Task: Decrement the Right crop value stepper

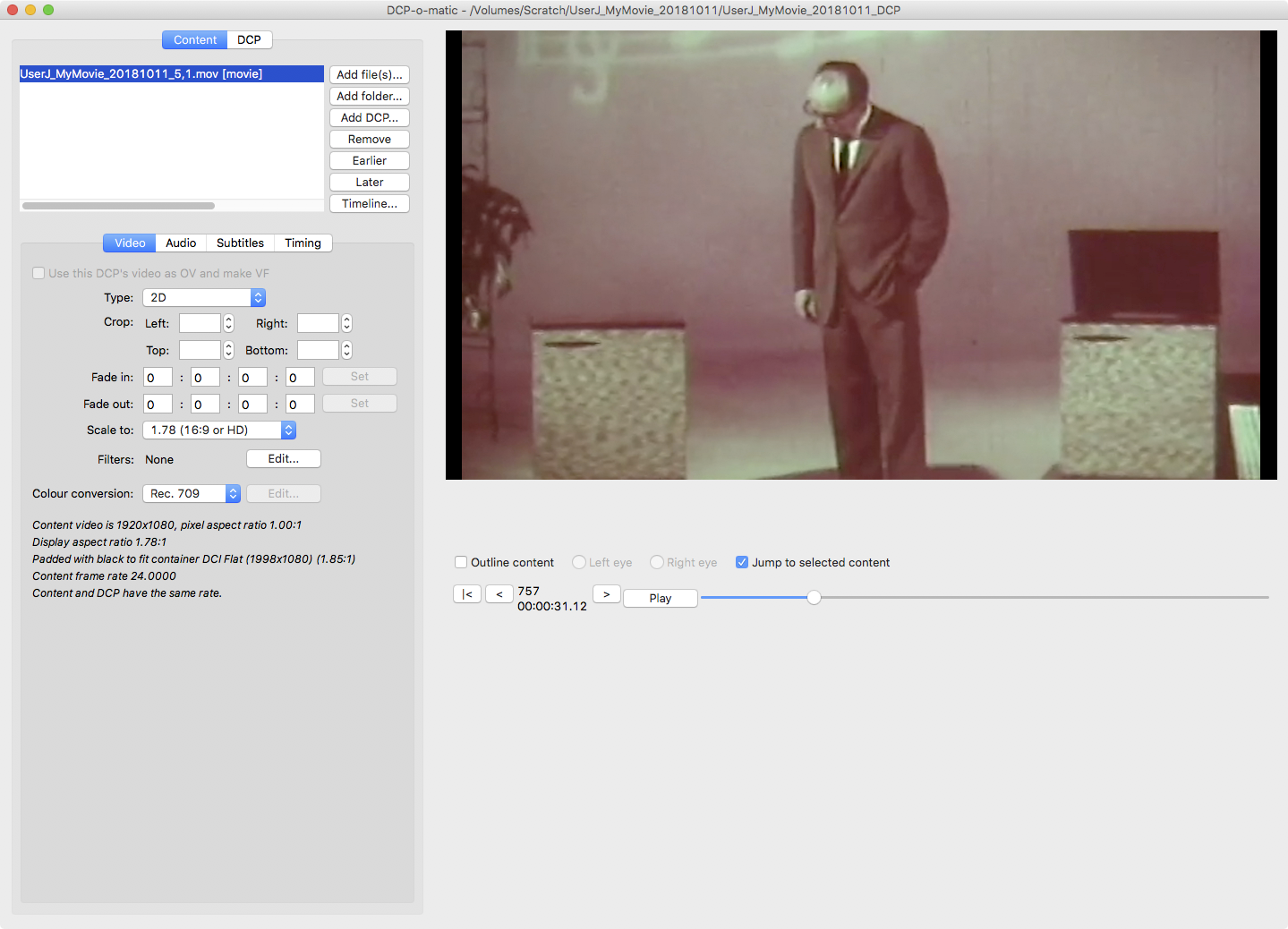Action: pos(345,327)
